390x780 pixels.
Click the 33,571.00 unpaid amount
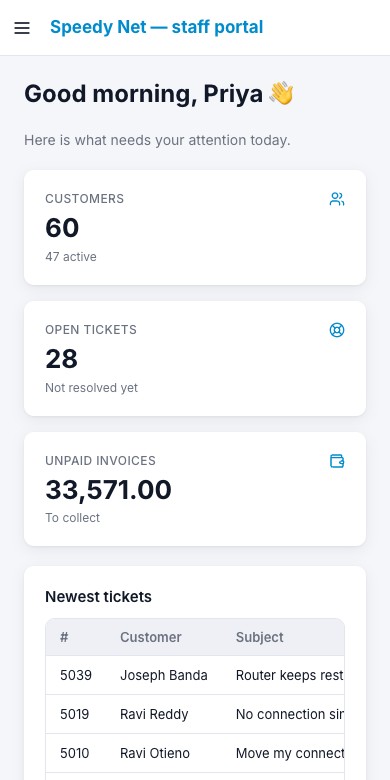pyautogui.click(x=108, y=489)
